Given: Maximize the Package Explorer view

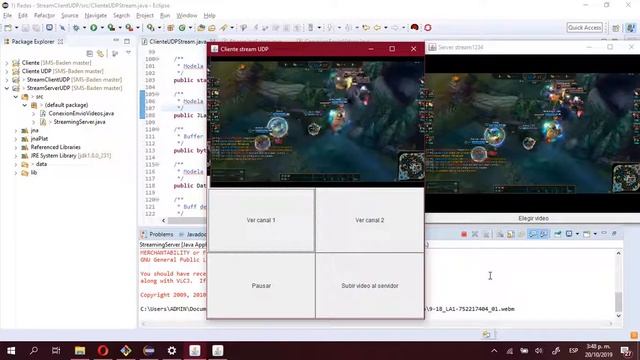Looking at the screenshot, I should 127,41.
